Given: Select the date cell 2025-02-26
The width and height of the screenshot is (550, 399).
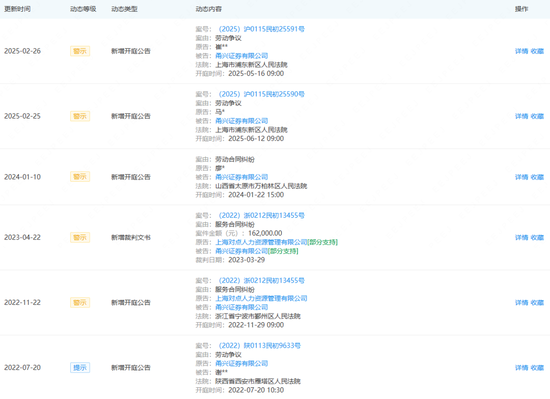Looking at the screenshot, I should [x=22, y=51].
